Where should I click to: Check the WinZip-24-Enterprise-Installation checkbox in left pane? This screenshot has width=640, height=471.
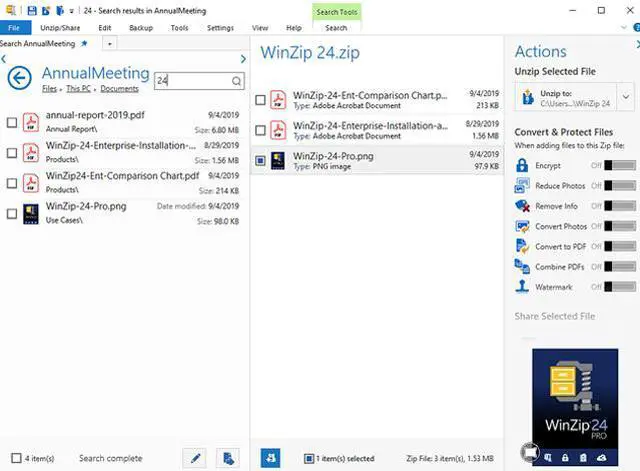[12, 153]
